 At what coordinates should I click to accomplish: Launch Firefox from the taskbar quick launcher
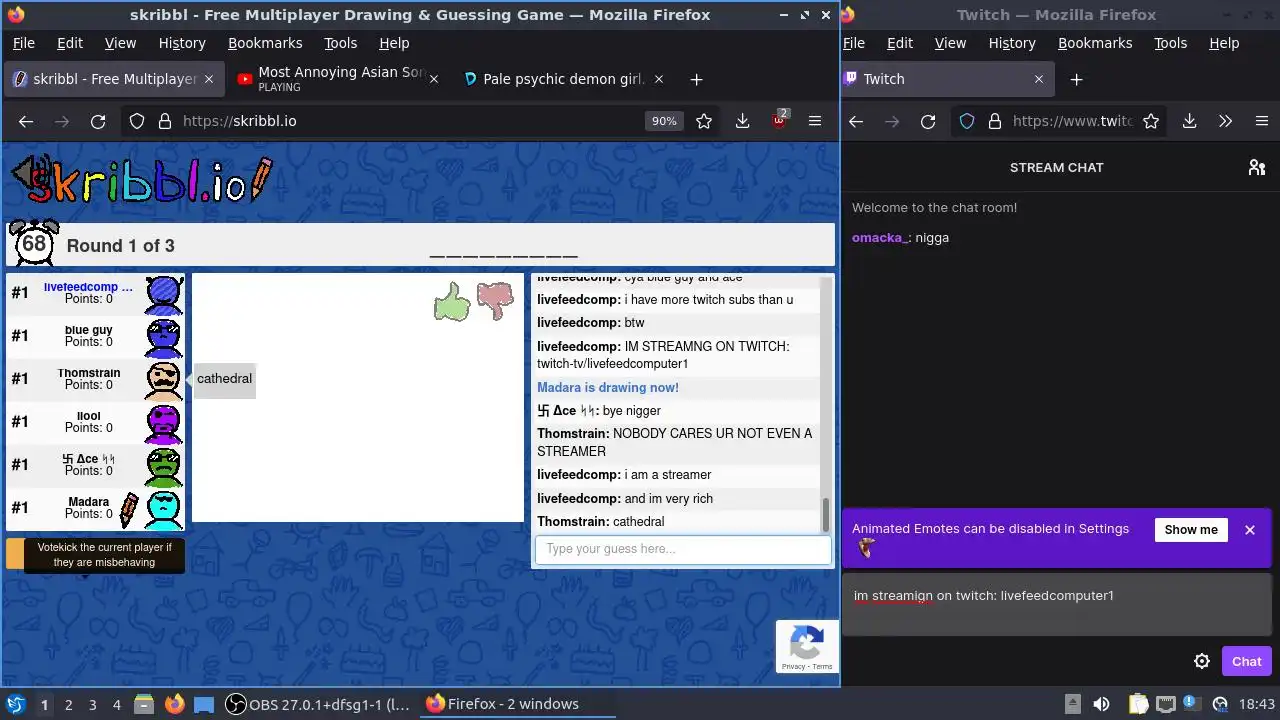(175, 704)
